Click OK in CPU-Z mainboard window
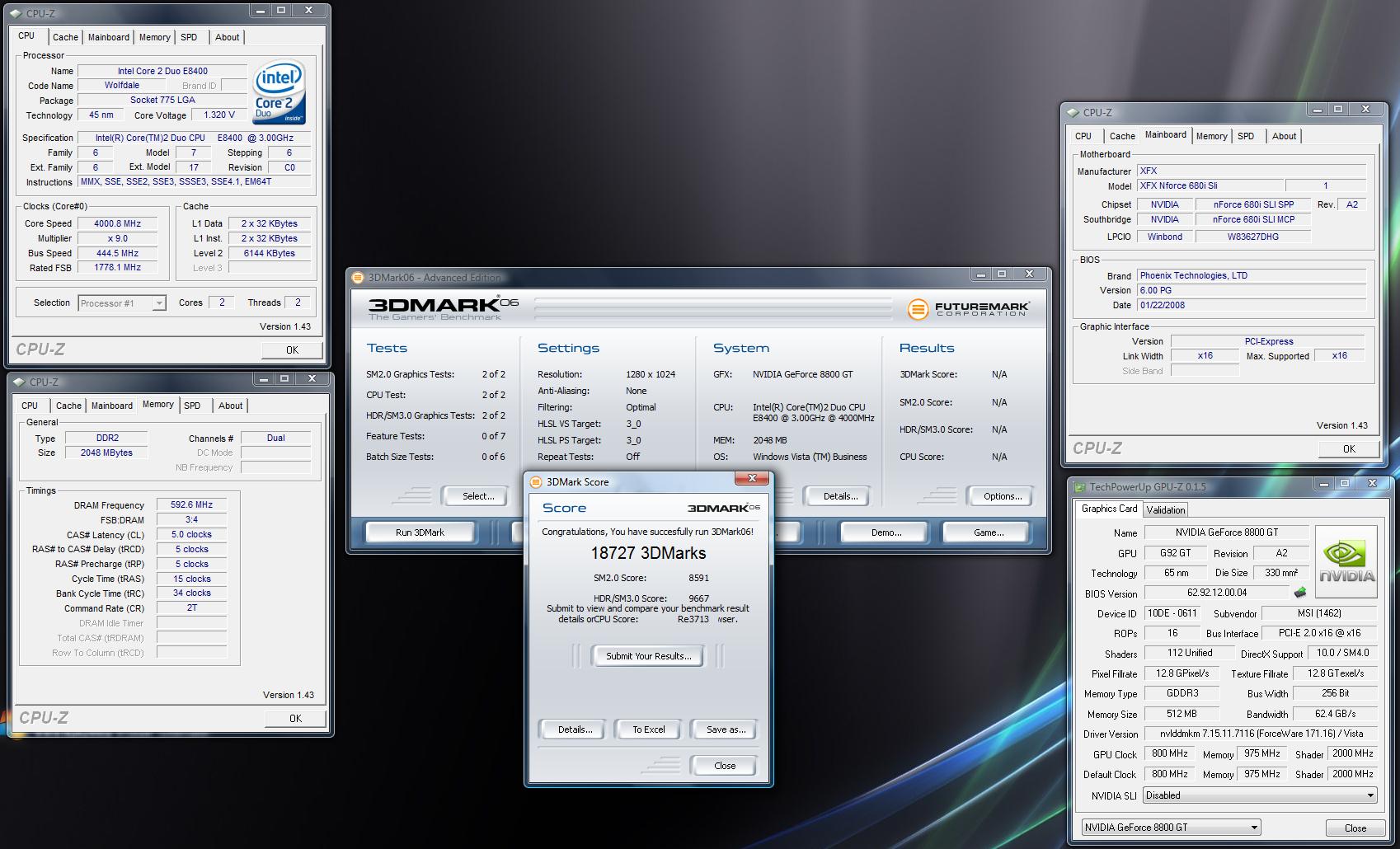This screenshot has height=849, width=1400. click(1349, 449)
